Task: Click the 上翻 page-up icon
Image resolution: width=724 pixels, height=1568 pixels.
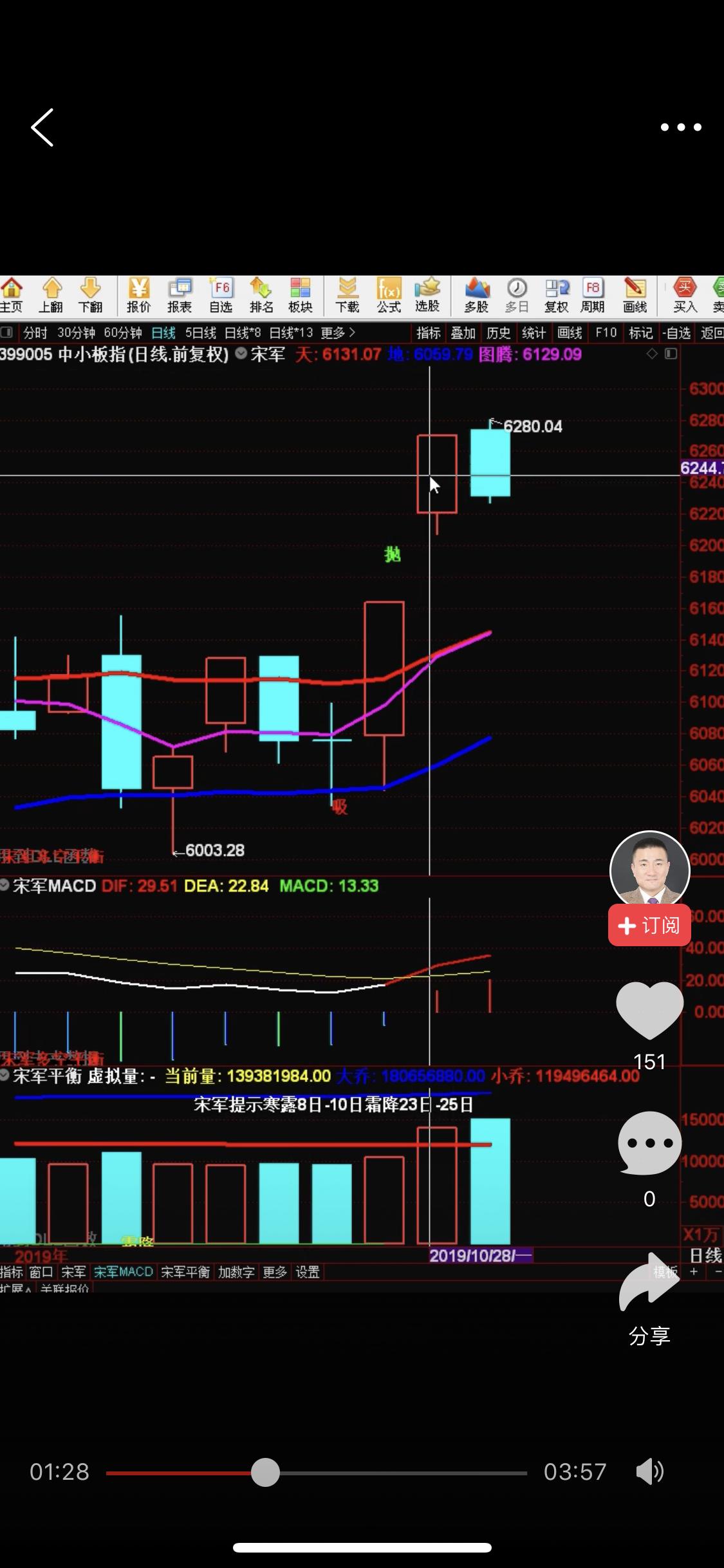Action: pos(51,295)
